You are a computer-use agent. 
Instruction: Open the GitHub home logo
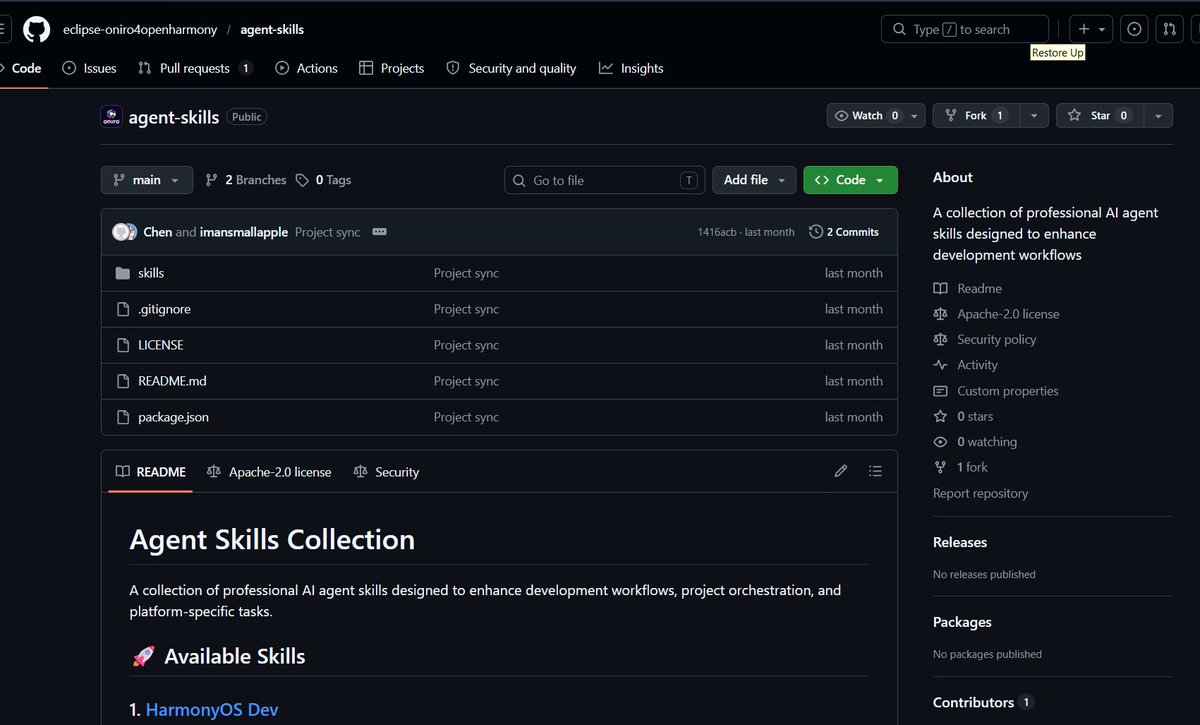(x=36, y=30)
